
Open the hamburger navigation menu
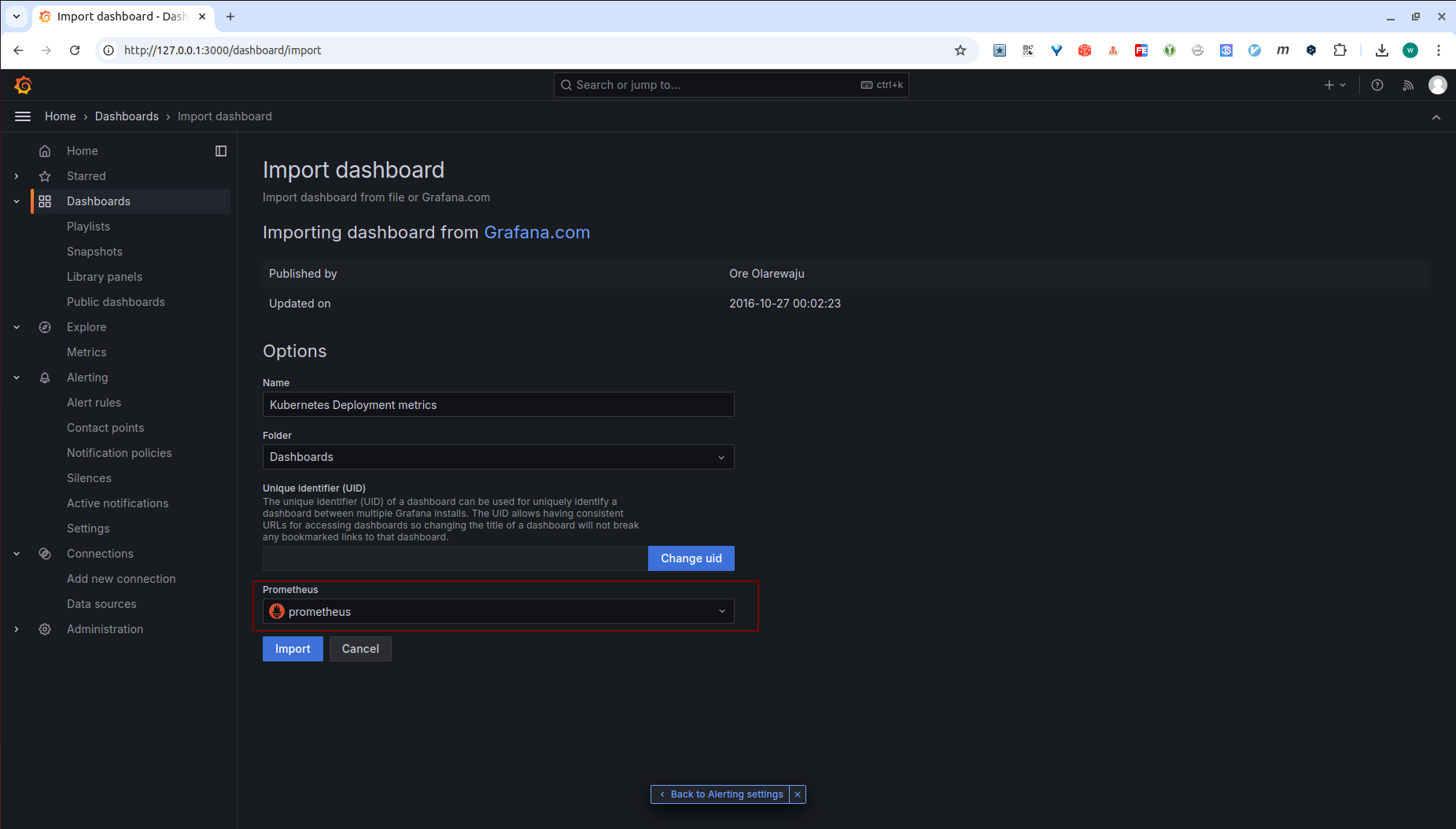pos(23,116)
